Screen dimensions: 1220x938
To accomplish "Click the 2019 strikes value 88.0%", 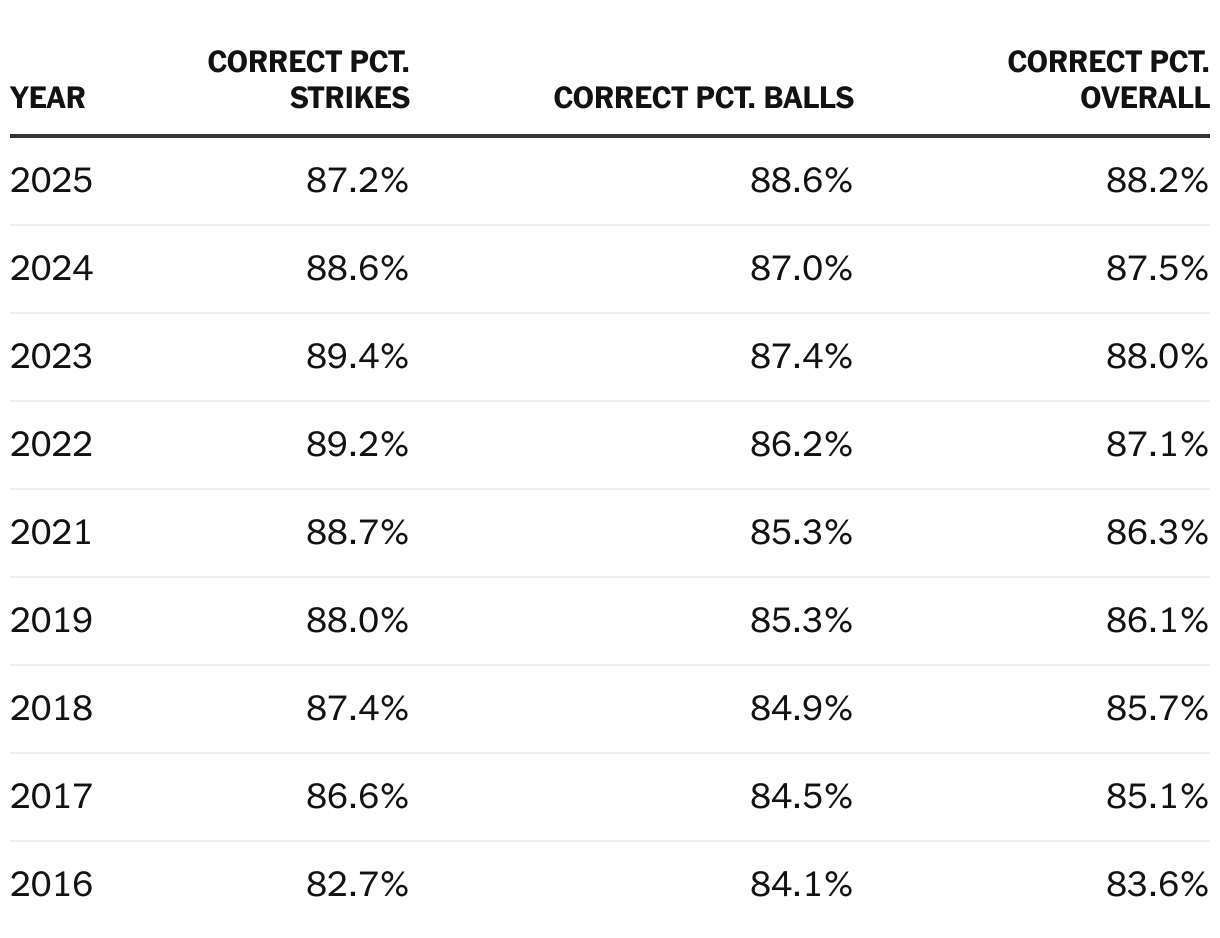I will pyautogui.click(x=357, y=621).
